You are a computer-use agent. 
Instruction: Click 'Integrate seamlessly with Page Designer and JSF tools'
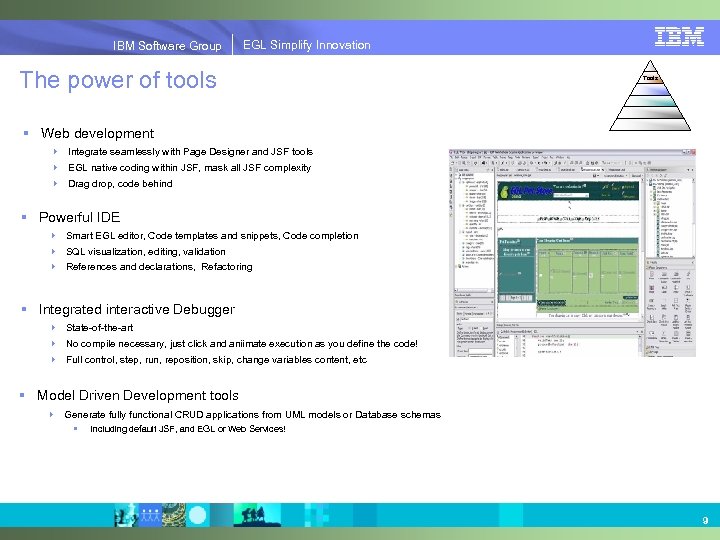click(190, 152)
